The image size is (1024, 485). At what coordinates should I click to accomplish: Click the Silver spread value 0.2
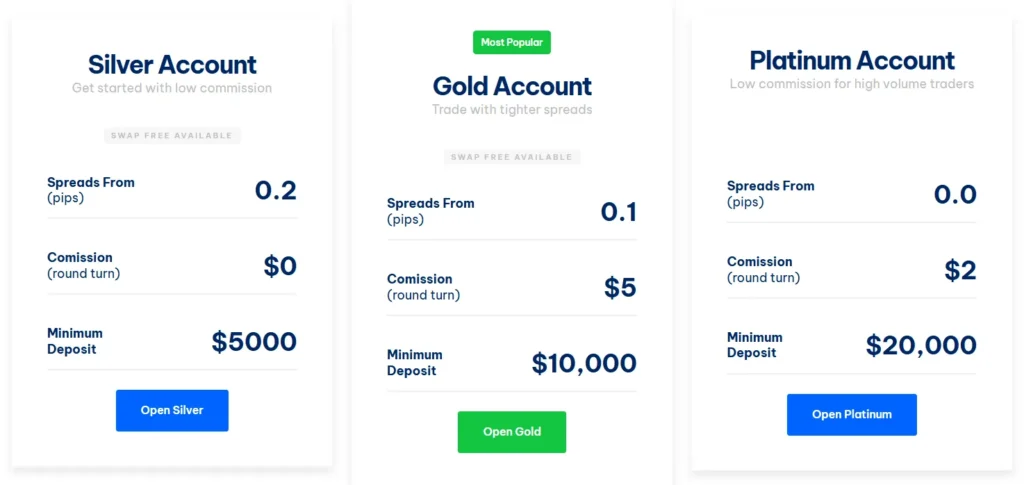click(x=276, y=190)
